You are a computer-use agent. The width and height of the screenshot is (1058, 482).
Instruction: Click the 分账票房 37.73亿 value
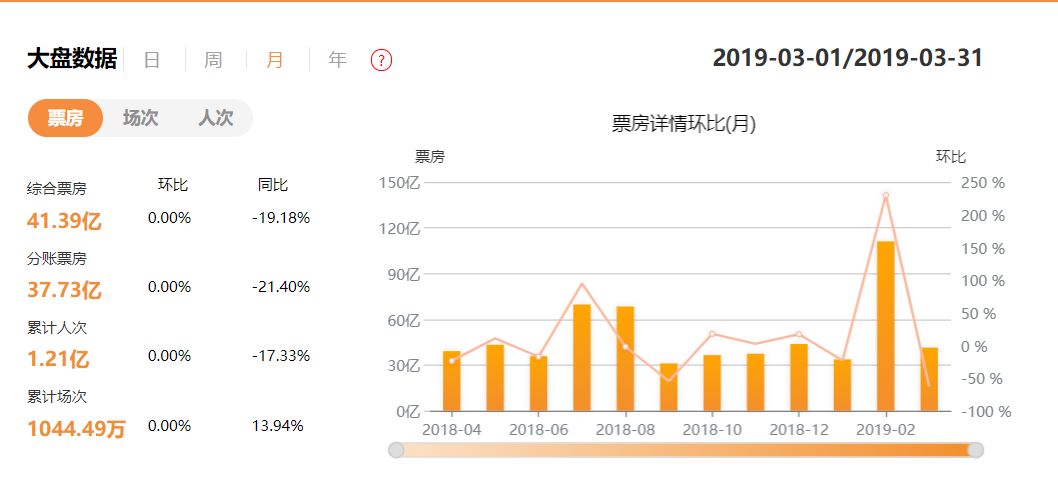click(x=64, y=290)
